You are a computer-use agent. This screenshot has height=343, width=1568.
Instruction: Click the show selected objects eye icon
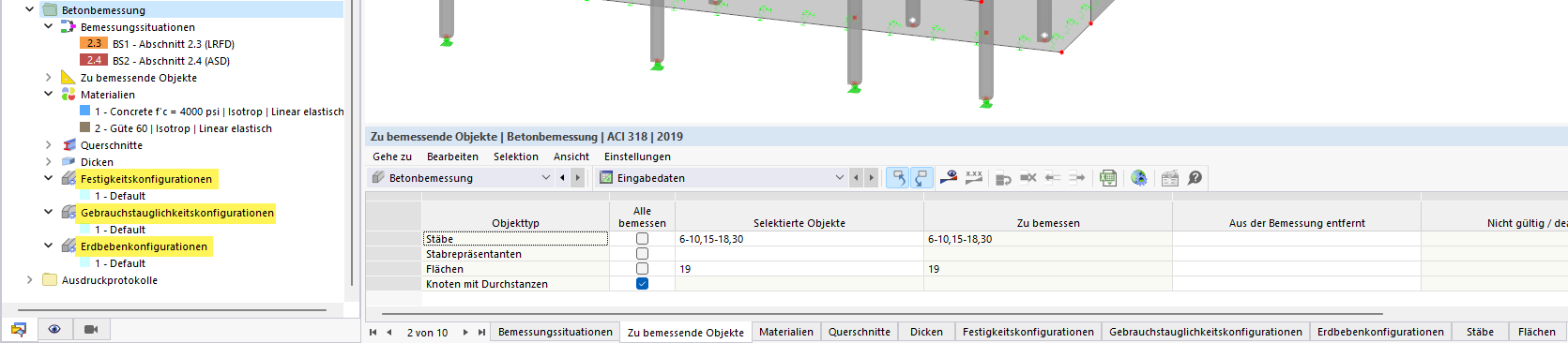949,177
